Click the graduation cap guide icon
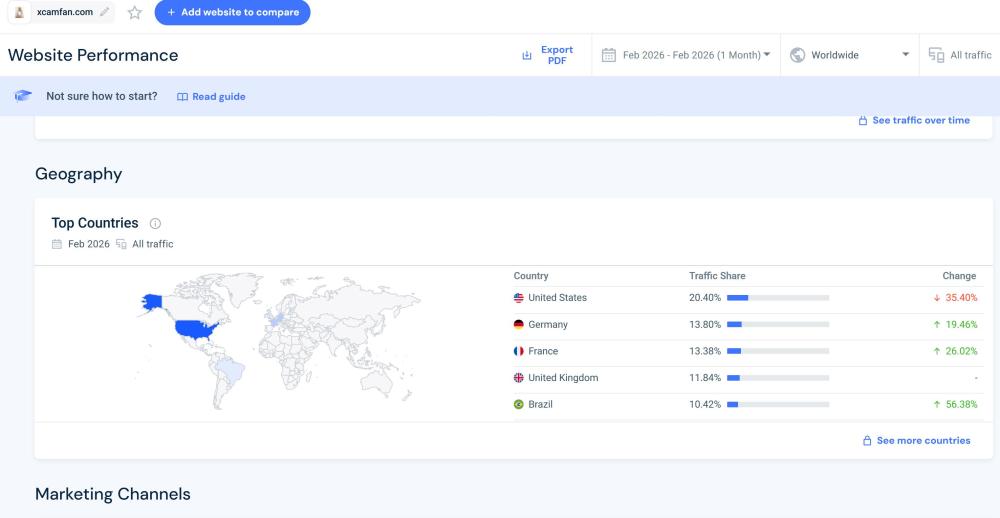Screen dimensions: 1000x518 23,96
